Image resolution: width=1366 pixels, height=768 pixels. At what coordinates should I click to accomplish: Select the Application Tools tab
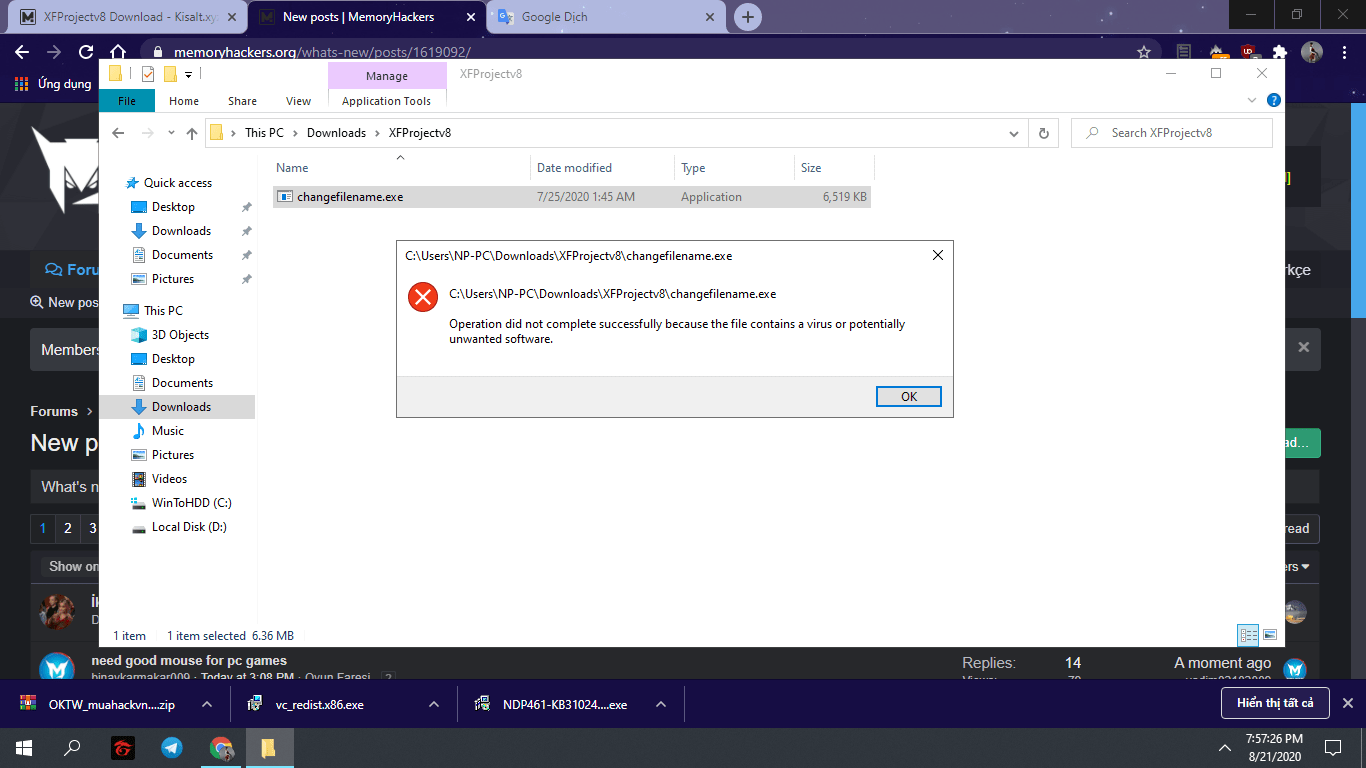pyautogui.click(x=386, y=100)
